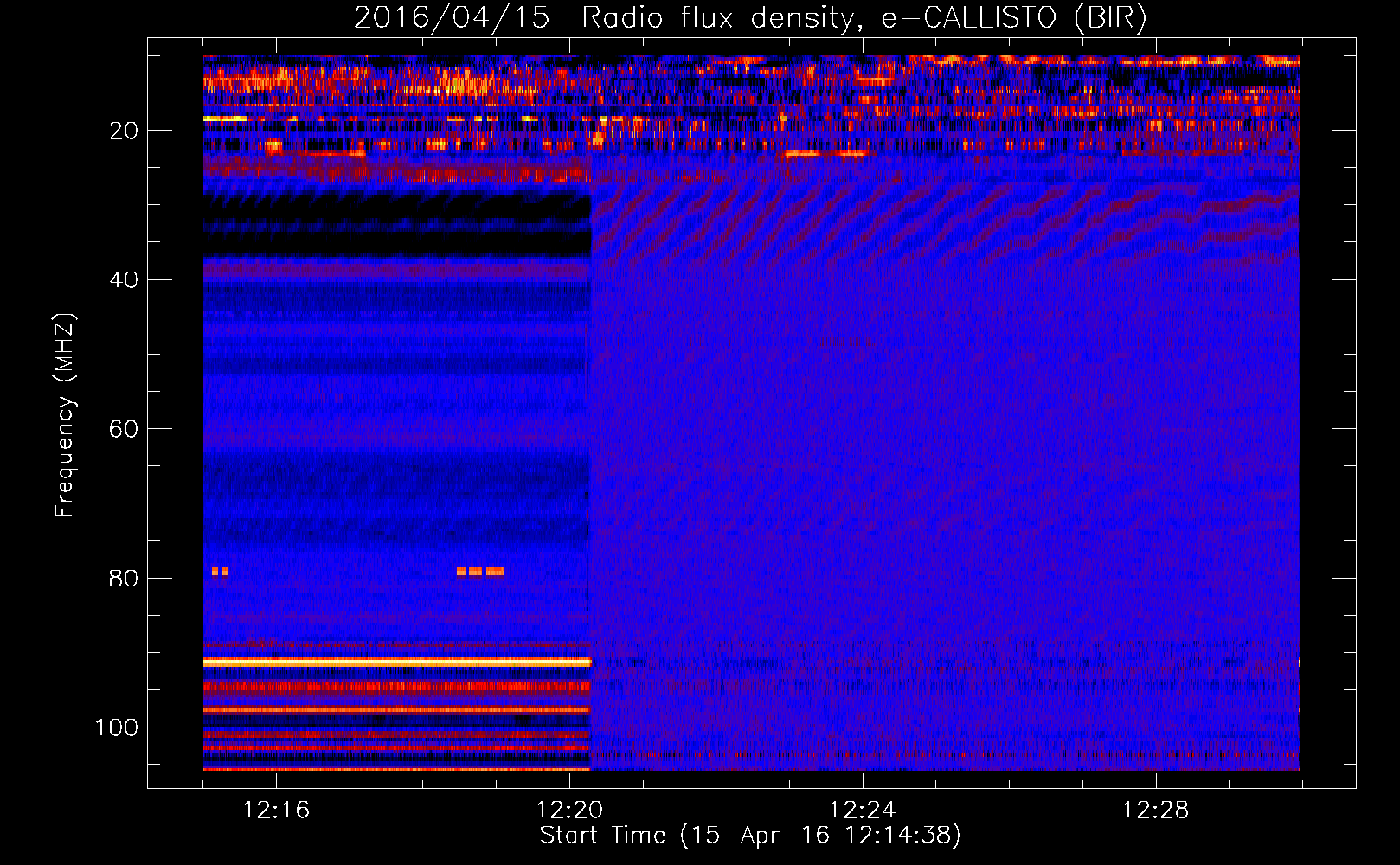Screen dimensions: 1400x865
Task: Click the 80 MHz frequency tick label
Action: pos(124,578)
